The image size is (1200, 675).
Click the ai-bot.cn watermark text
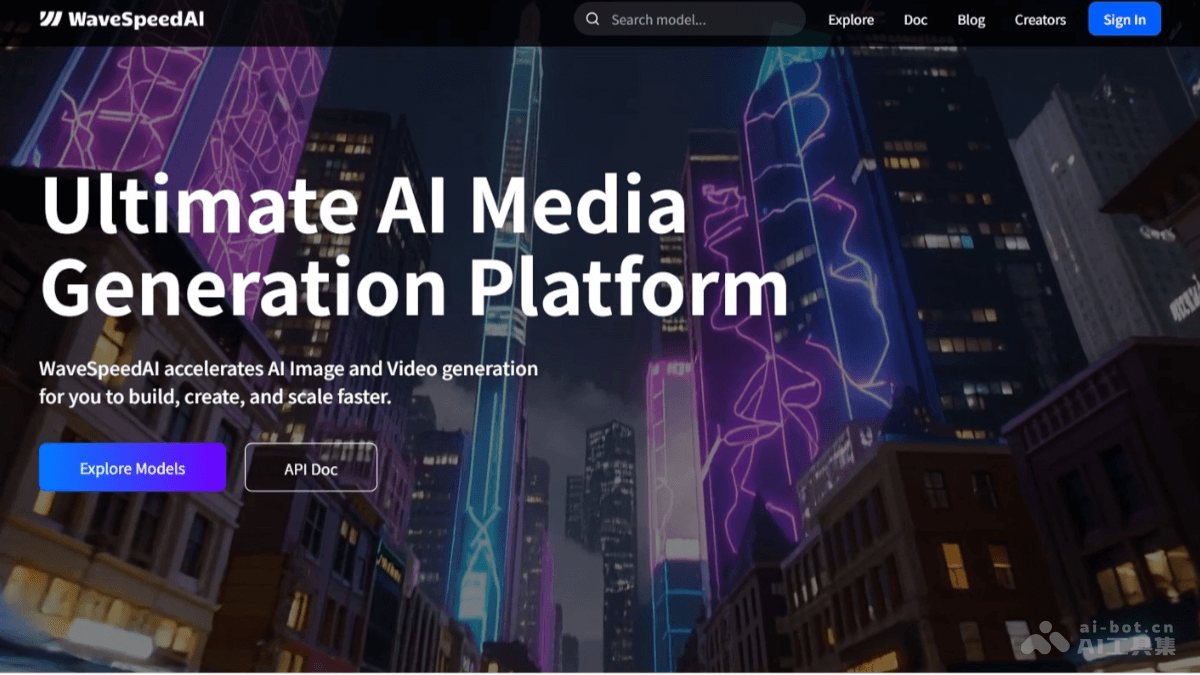[x=1126, y=627]
